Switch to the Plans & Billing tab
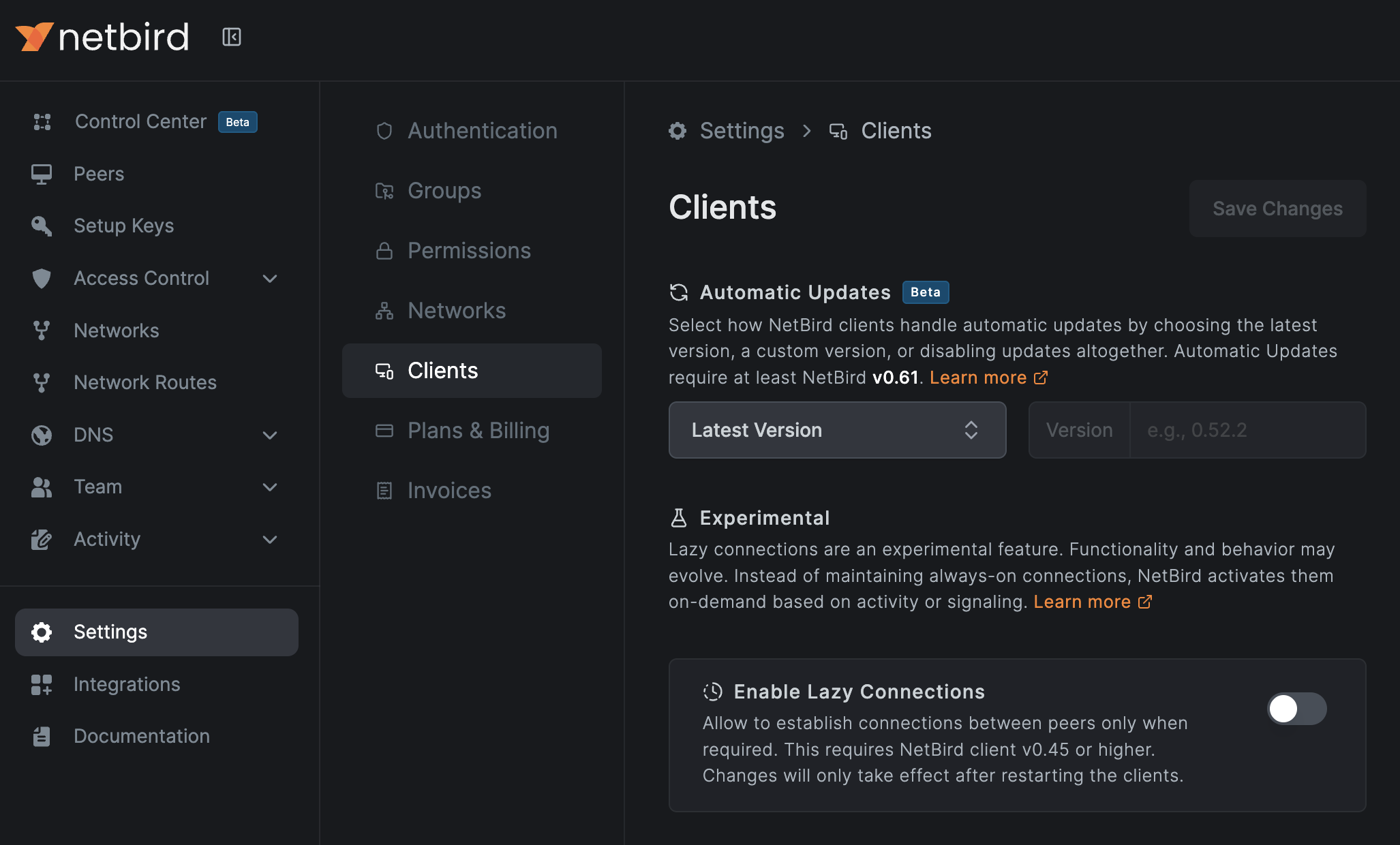This screenshot has height=845, width=1400. pyautogui.click(x=478, y=430)
